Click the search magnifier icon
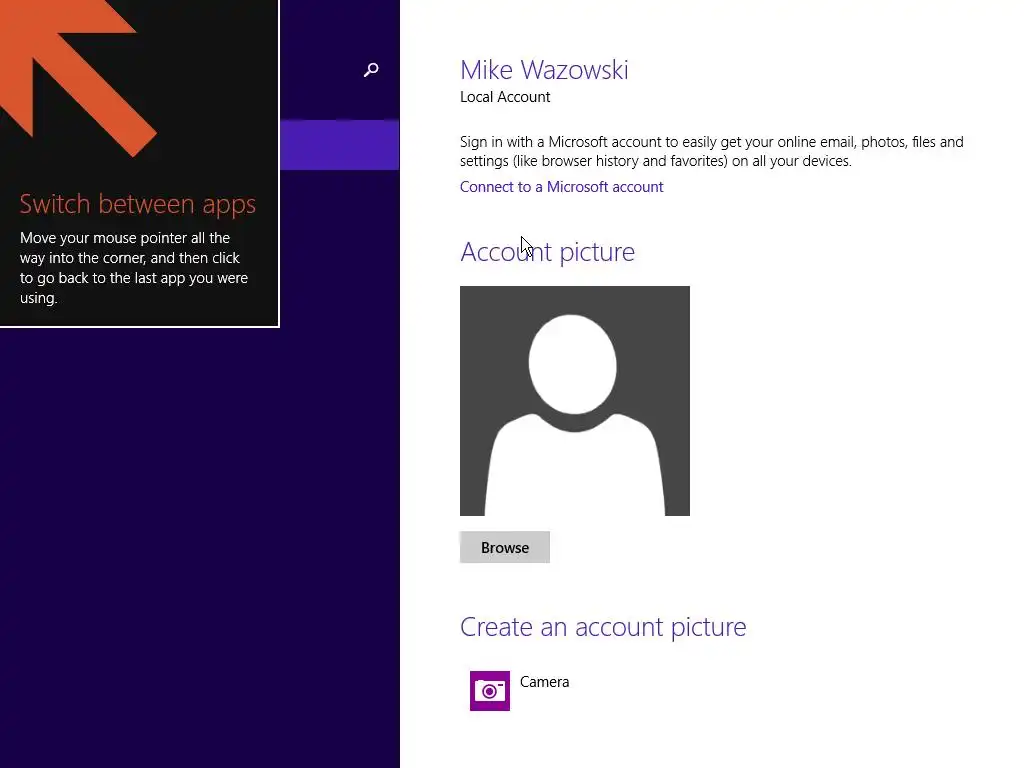This screenshot has height=768, width=1024. click(x=371, y=70)
